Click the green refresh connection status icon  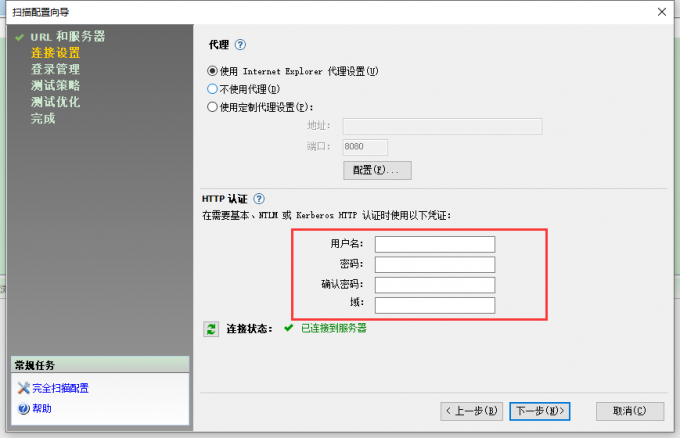point(211,329)
